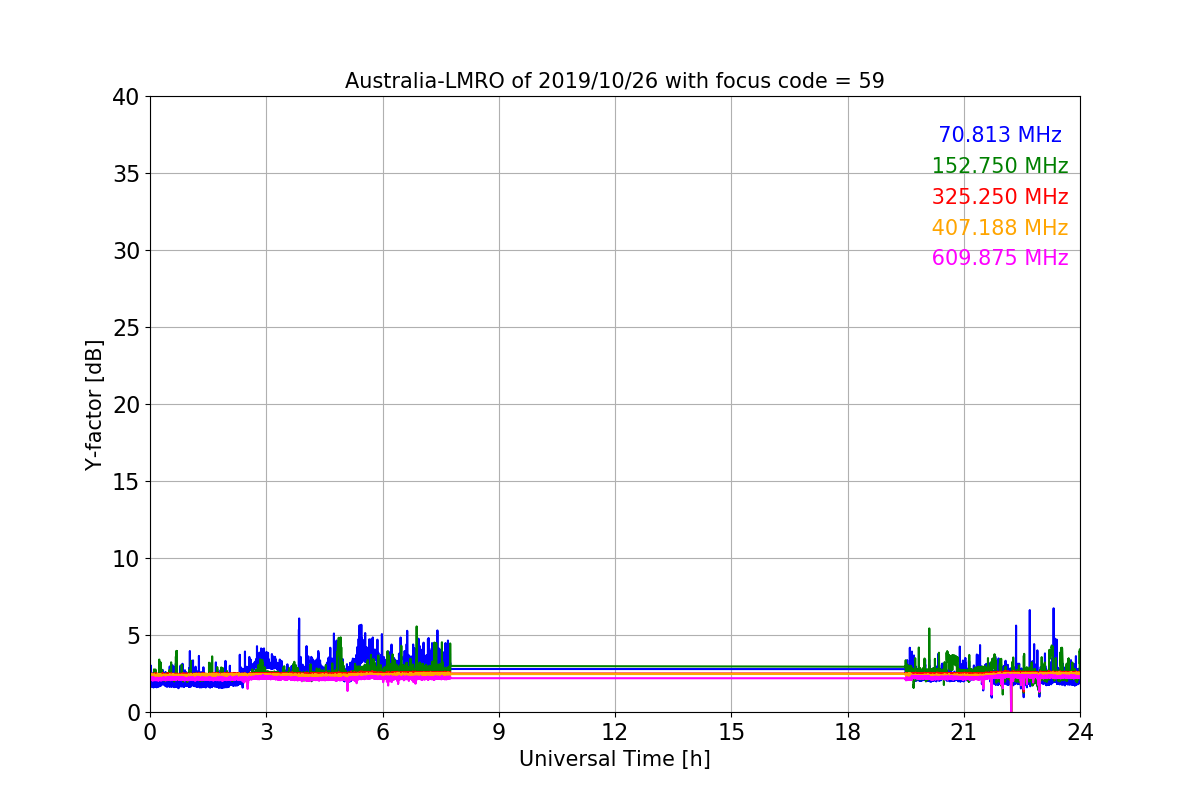Click y-axis tick label 5
The width and height of the screenshot is (1200, 800).
[x=133, y=636]
